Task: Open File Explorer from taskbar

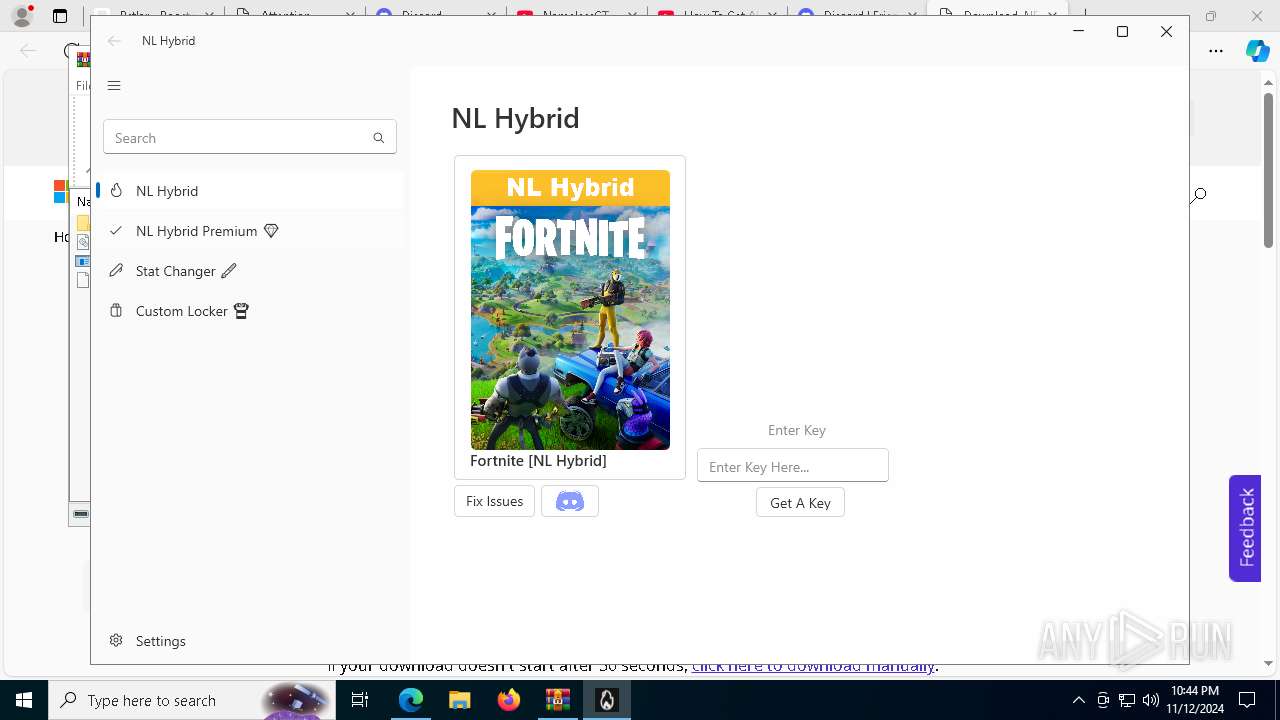Action: pyautogui.click(x=459, y=700)
